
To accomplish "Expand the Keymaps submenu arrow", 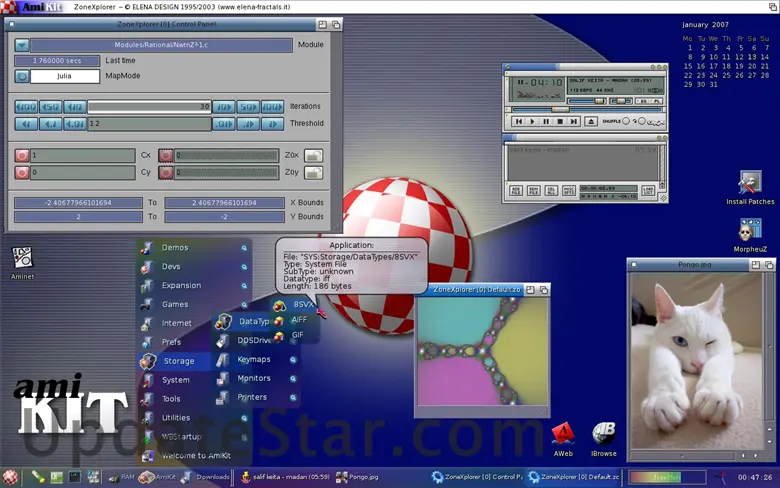I will coord(293,360).
